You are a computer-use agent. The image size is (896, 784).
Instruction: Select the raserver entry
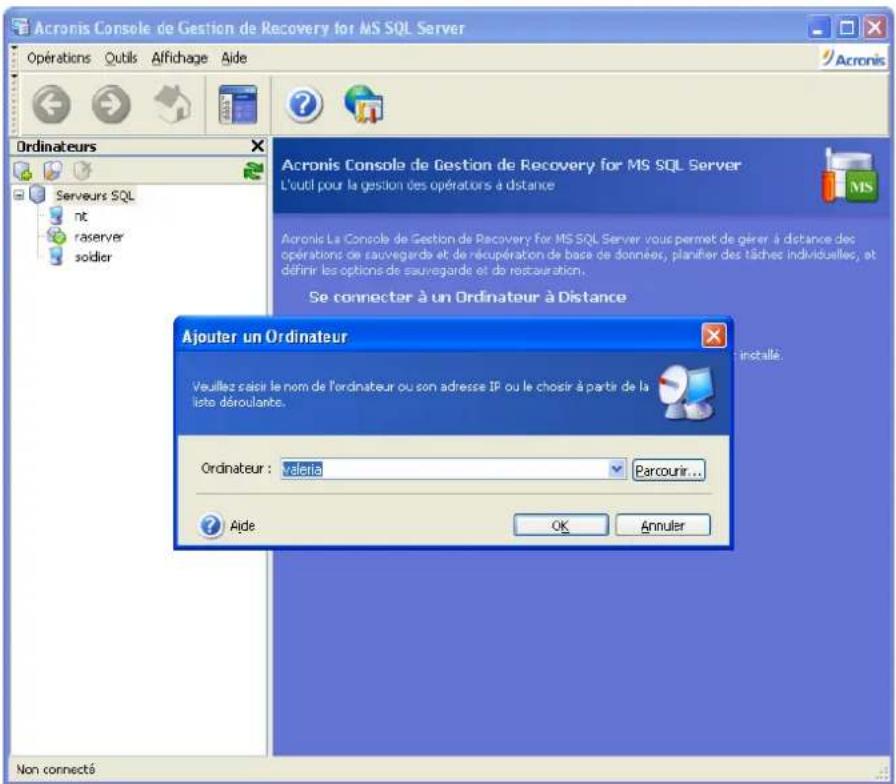(x=98, y=237)
